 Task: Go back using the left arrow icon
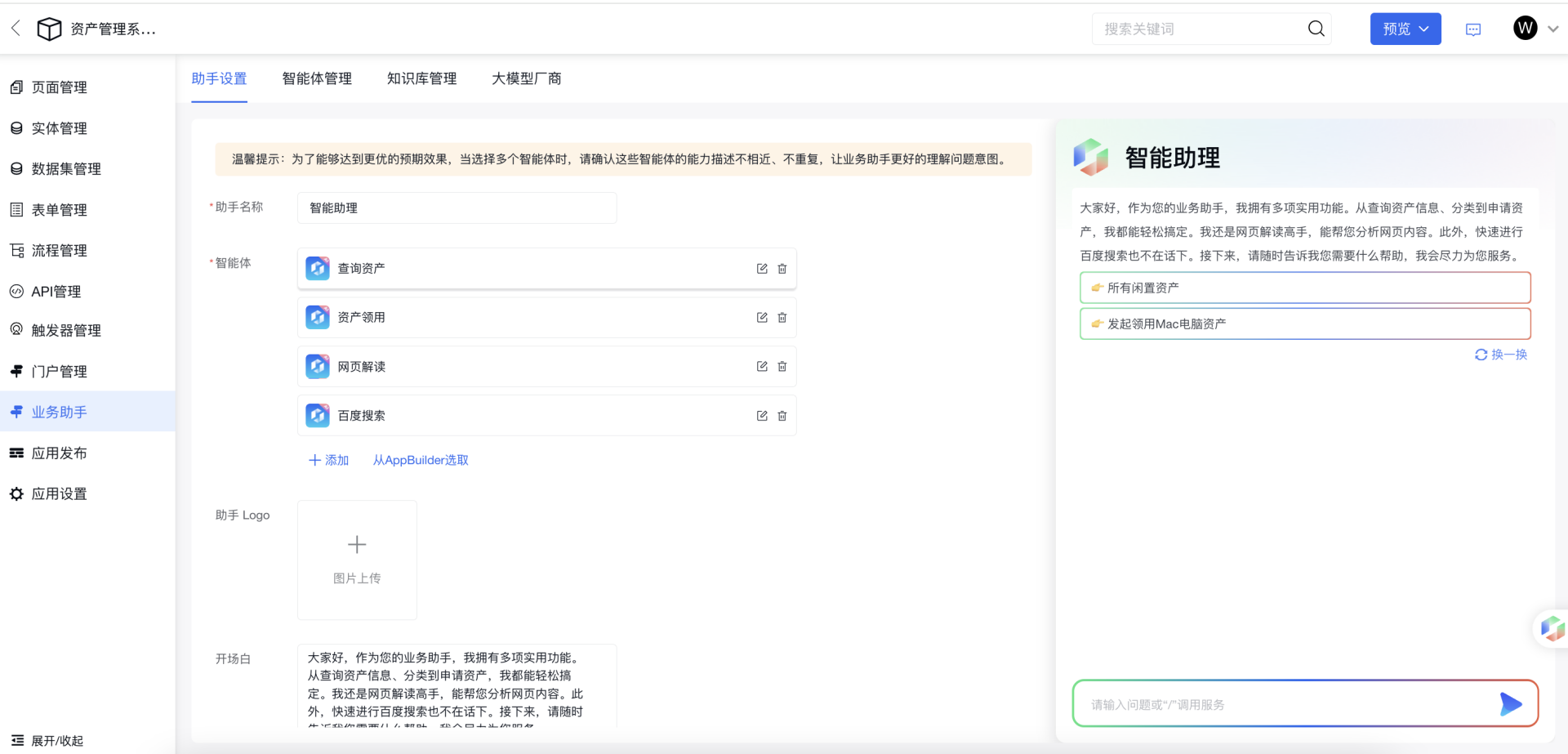coord(16,29)
